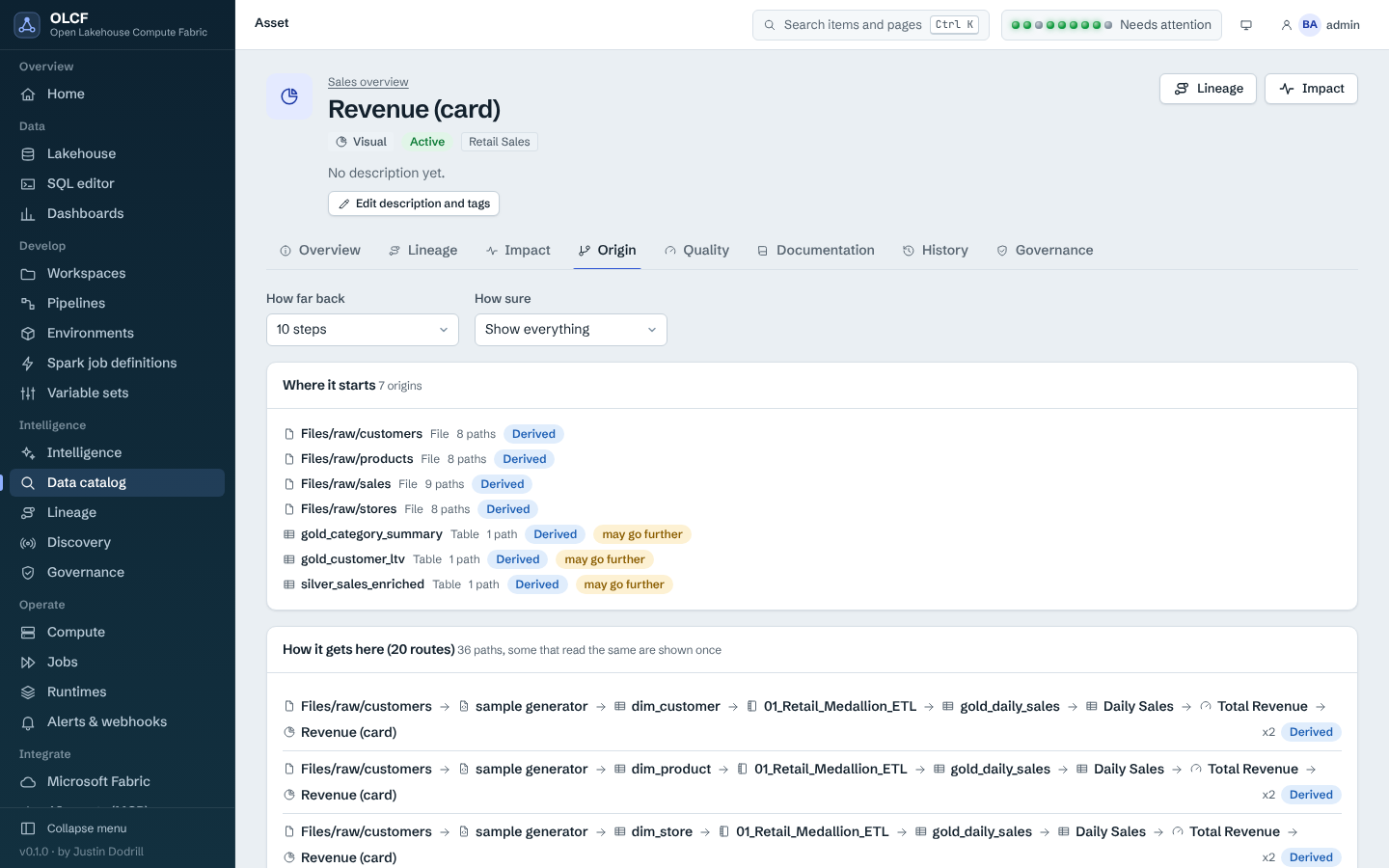Navigate to Pipelines
This screenshot has height=868, width=1389.
click(x=117, y=303)
